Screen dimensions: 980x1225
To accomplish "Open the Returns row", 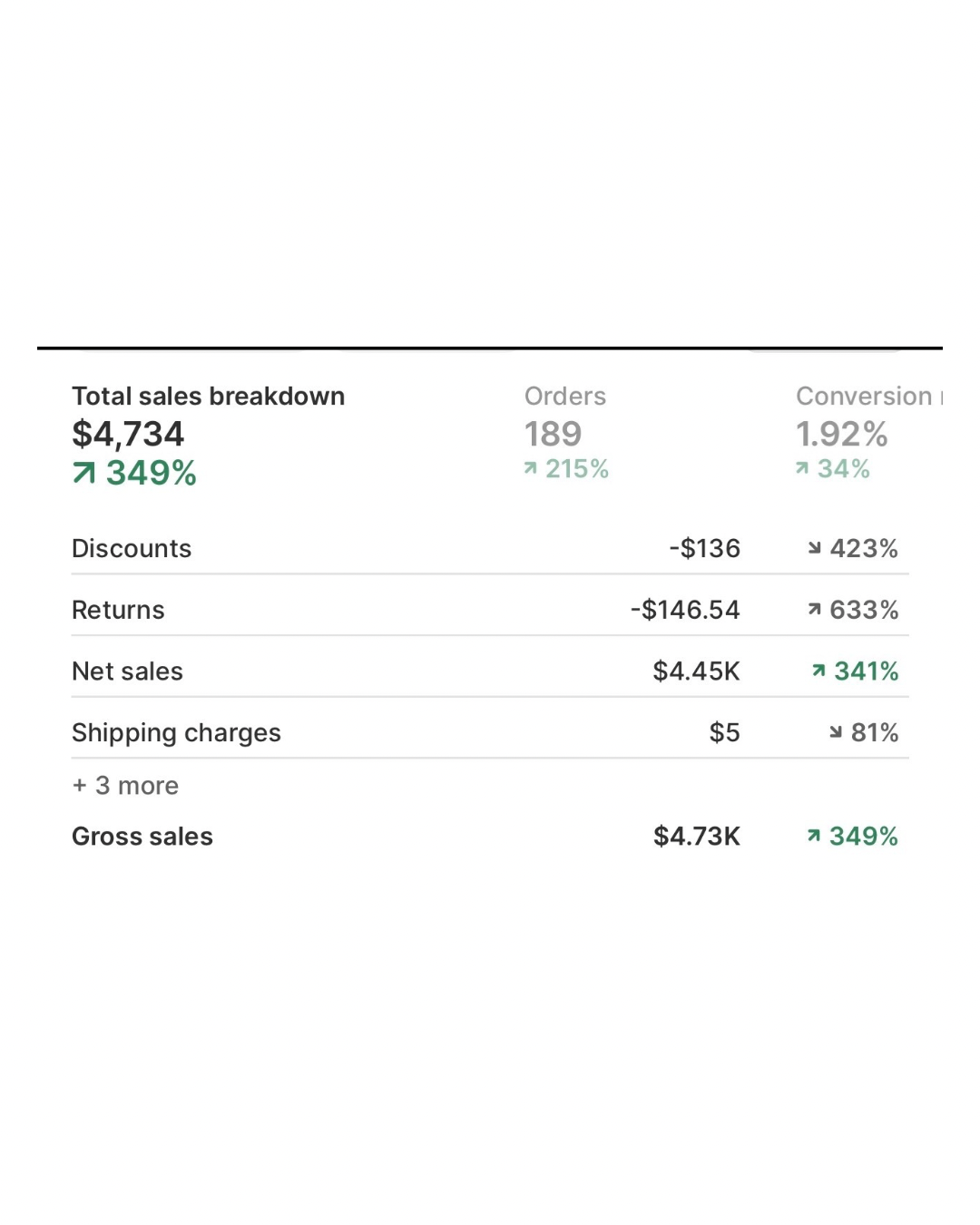I will (118, 610).
